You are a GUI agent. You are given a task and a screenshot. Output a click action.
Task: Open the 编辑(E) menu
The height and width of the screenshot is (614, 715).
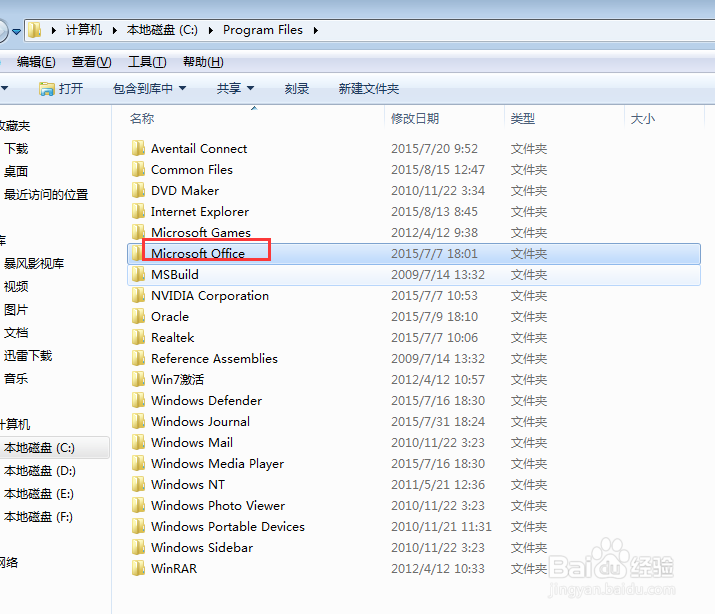(36, 62)
